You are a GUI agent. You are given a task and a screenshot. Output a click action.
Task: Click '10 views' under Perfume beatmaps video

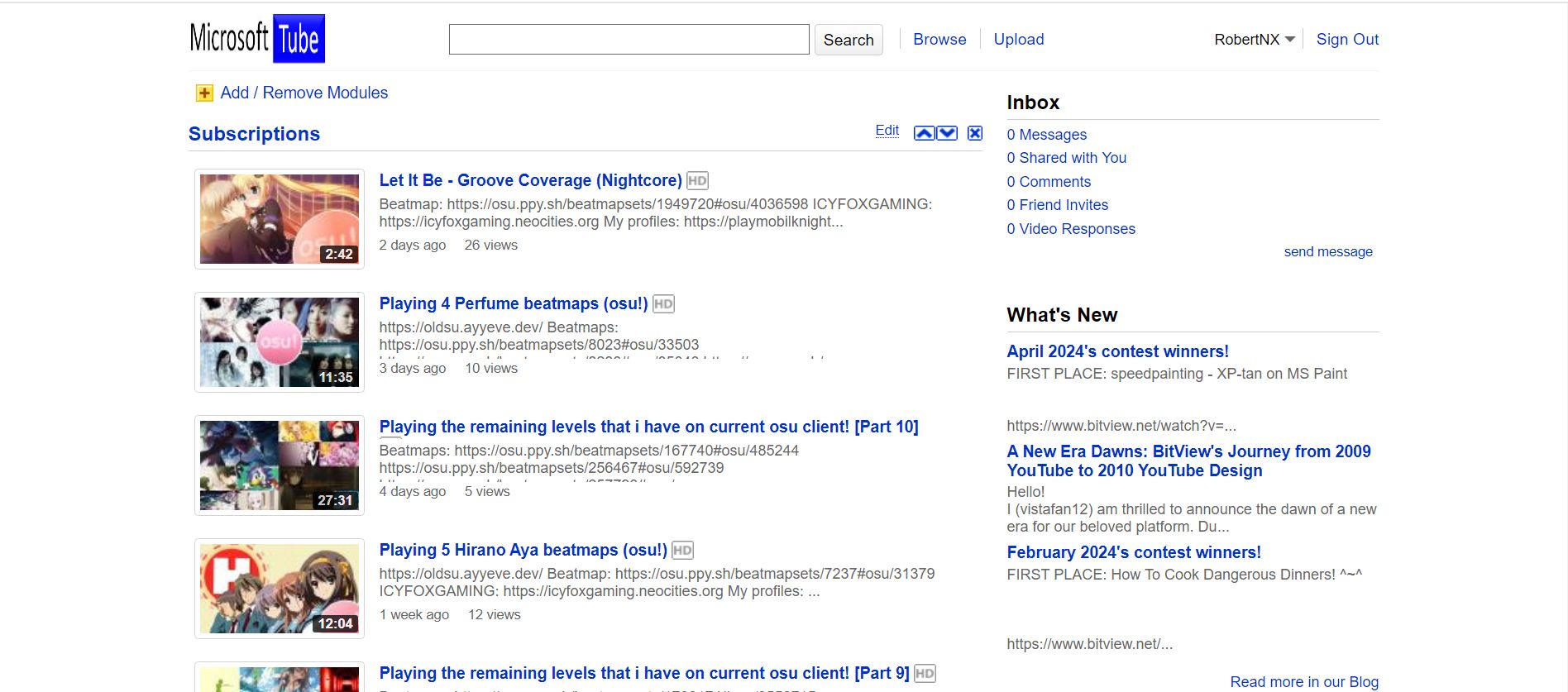coord(491,368)
